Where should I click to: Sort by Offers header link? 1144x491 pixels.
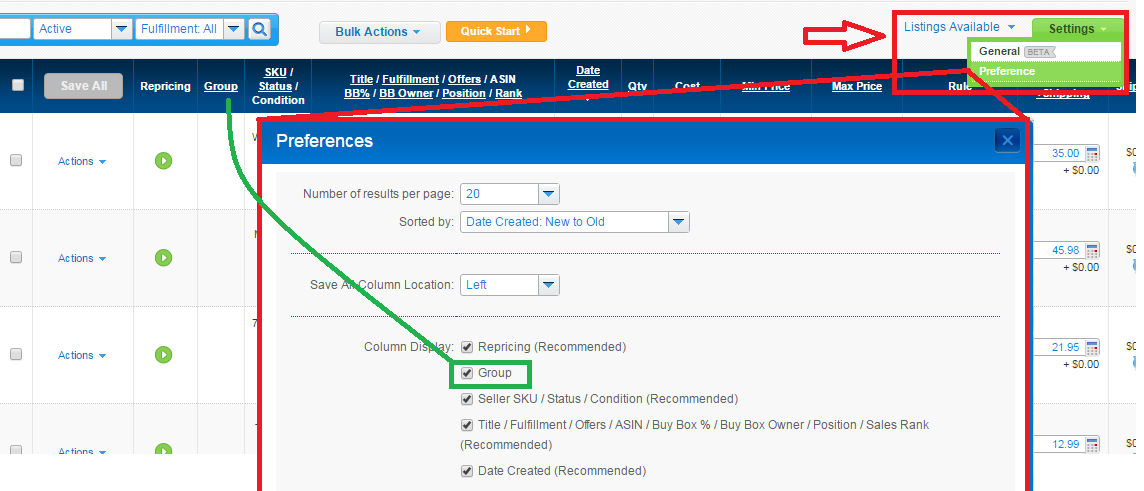(x=465, y=79)
